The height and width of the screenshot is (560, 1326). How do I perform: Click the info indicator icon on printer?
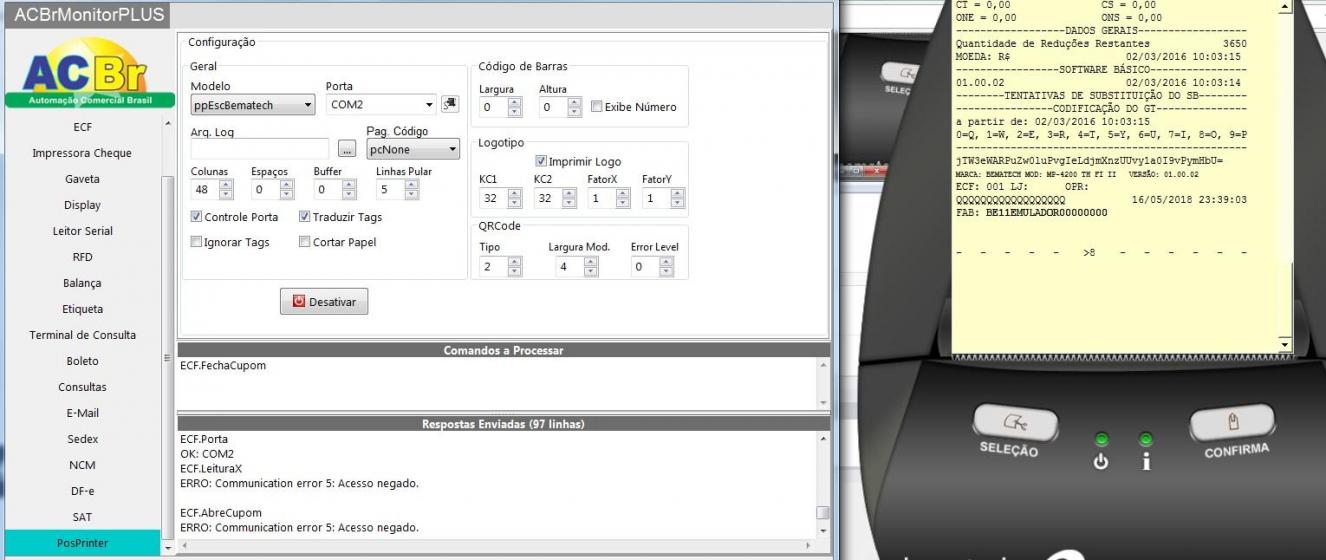coord(1146,461)
